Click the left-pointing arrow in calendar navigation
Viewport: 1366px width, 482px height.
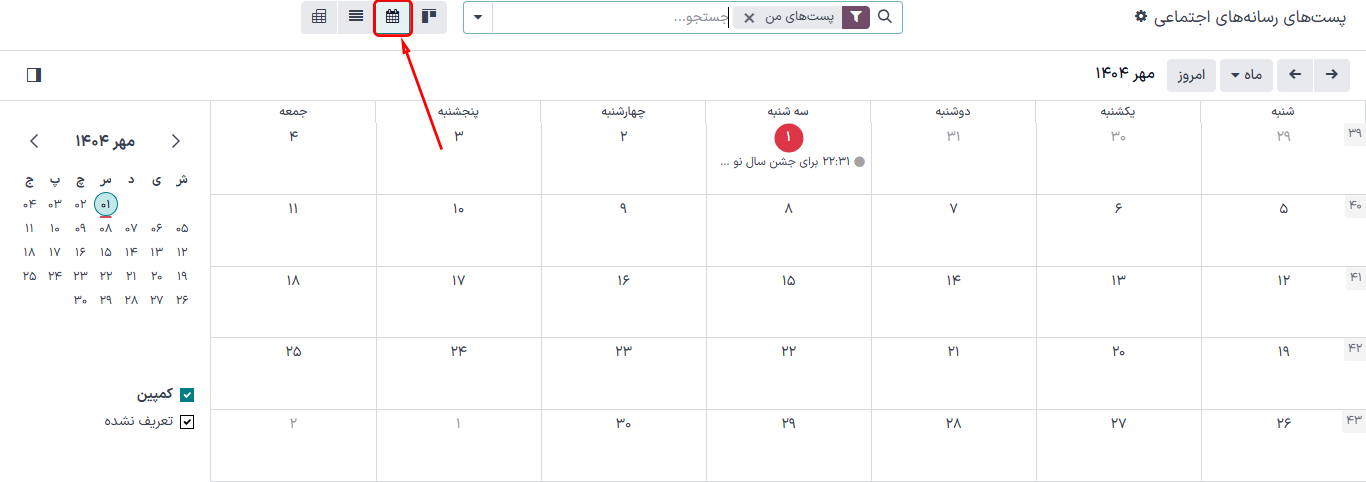1295,75
